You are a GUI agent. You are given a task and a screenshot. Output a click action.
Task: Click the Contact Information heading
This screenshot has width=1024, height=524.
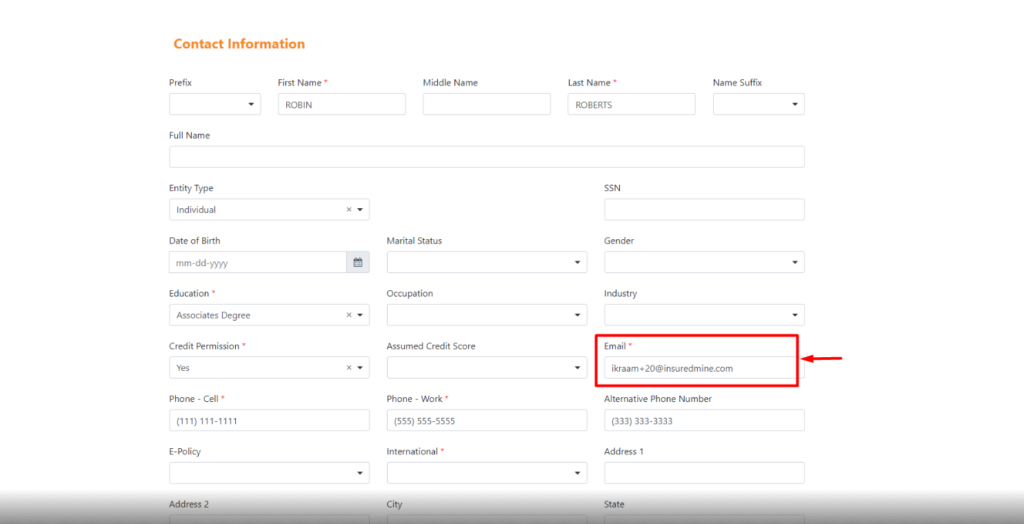tap(239, 44)
